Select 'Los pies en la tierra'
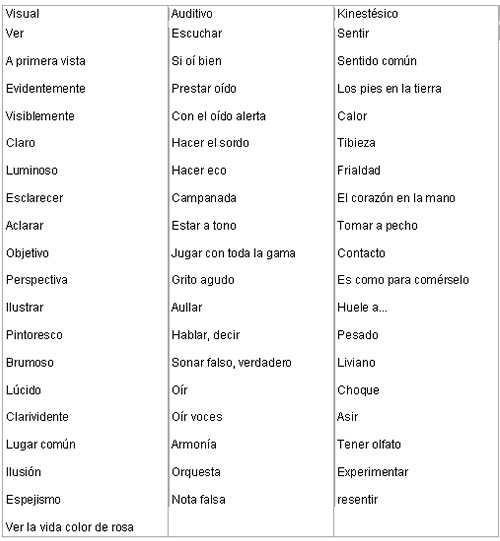 (x=389, y=89)
